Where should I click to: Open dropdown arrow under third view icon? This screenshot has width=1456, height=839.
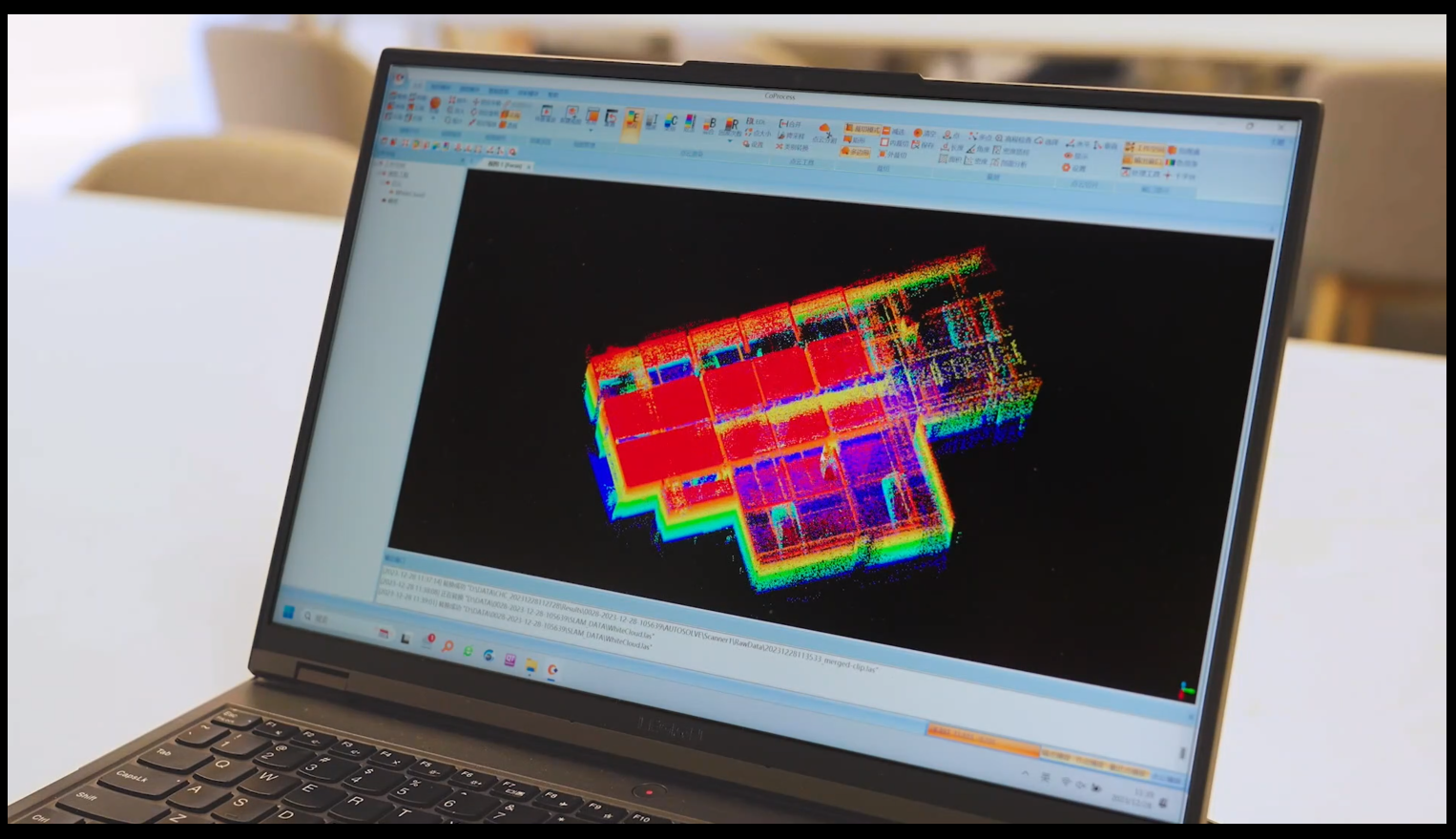(x=591, y=130)
